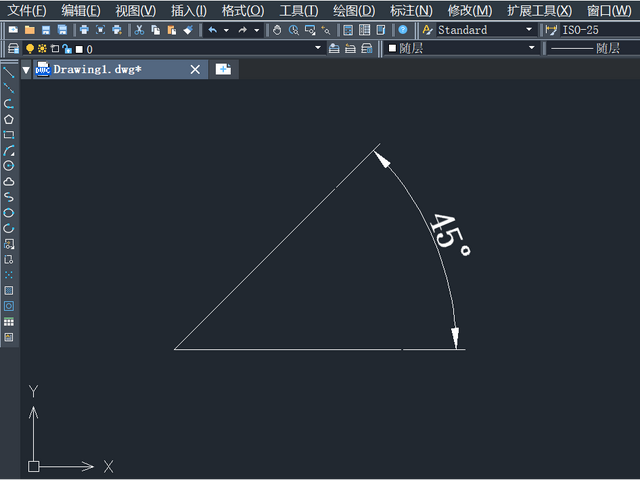Select the Line tool in the draw toolbar

coord(9,73)
